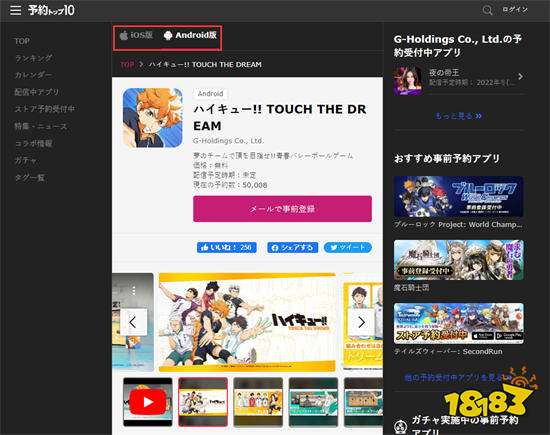Click the Twitter ツイート button
Screen dimensions: 550x435
[x=348, y=247]
